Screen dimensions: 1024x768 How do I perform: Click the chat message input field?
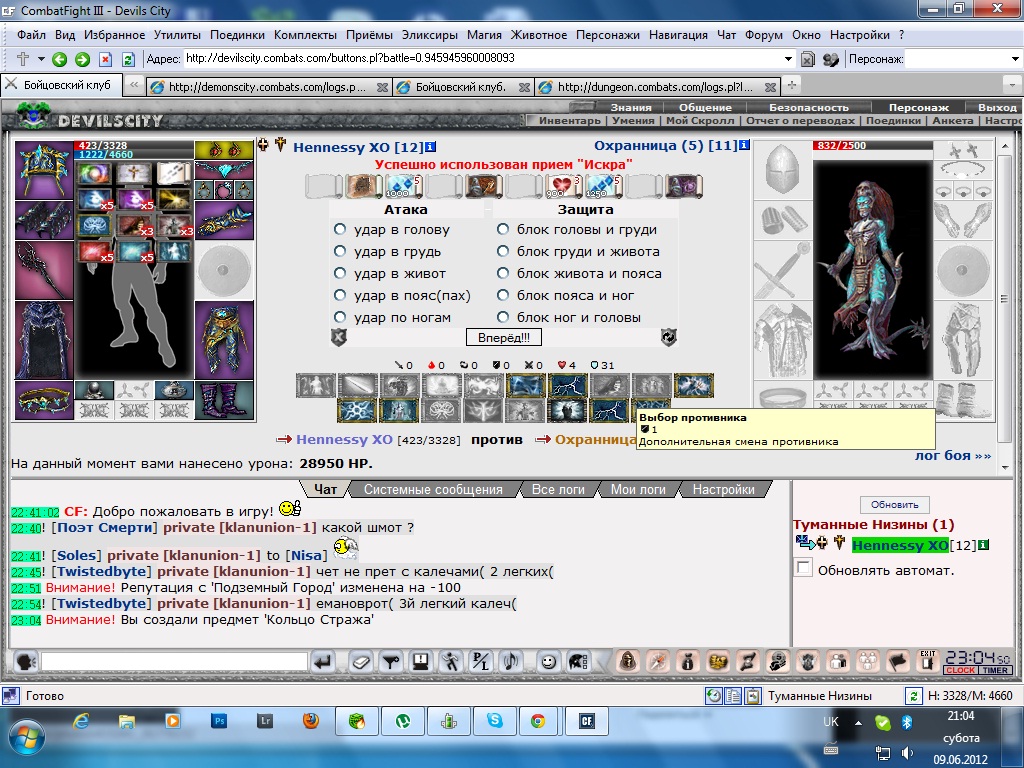(174, 662)
